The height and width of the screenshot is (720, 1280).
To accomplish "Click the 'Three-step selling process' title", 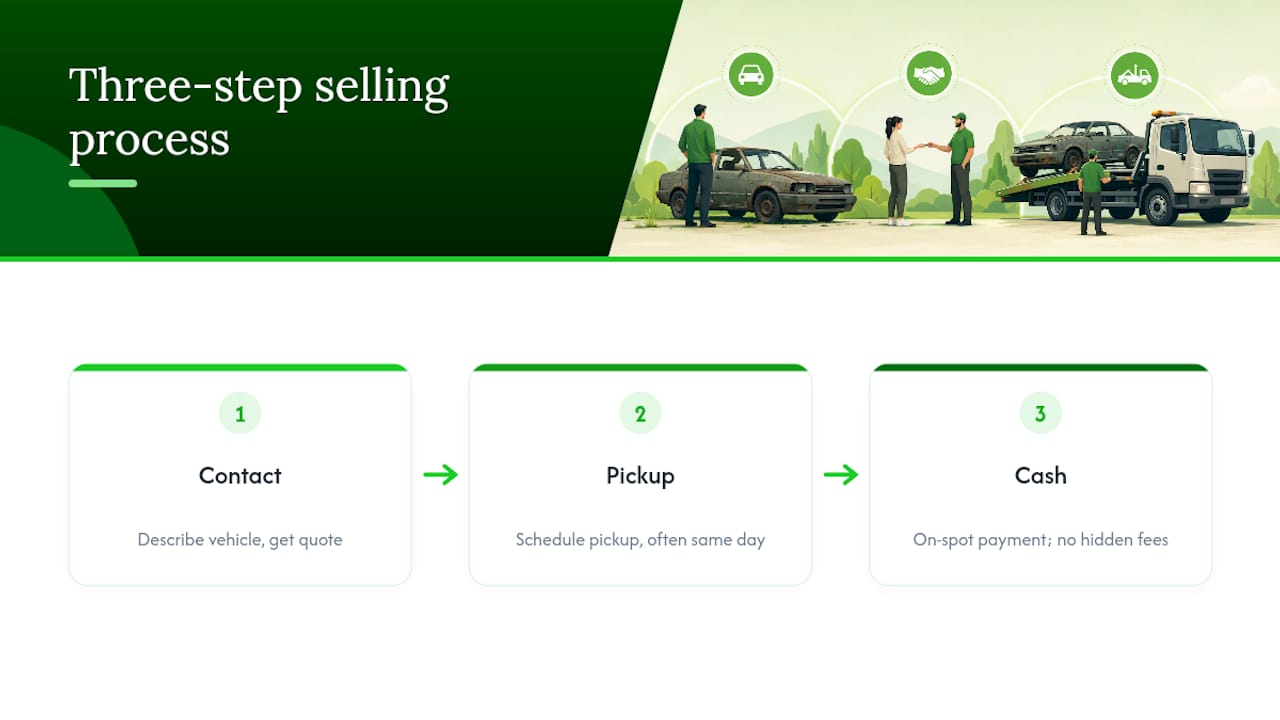I will pyautogui.click(x=259, y=112).
